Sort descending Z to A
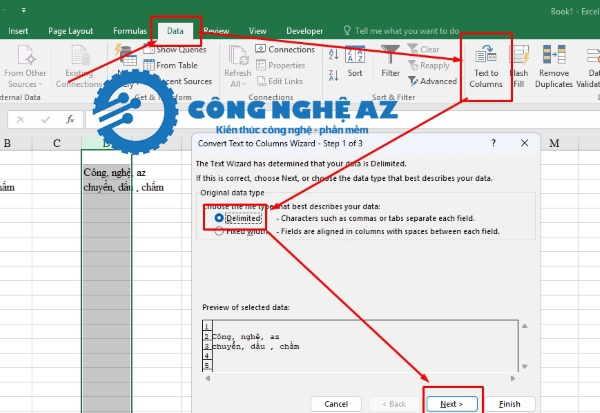The height and width of the screenshot is (413, 600). [333, 75]
